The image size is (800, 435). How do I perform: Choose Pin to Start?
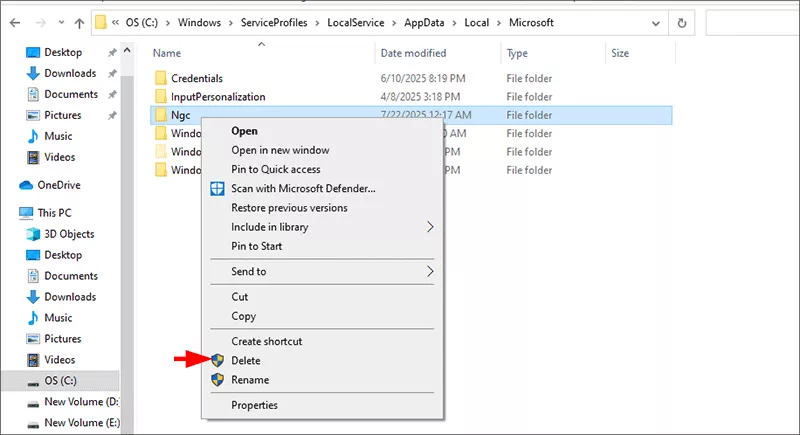257,246
